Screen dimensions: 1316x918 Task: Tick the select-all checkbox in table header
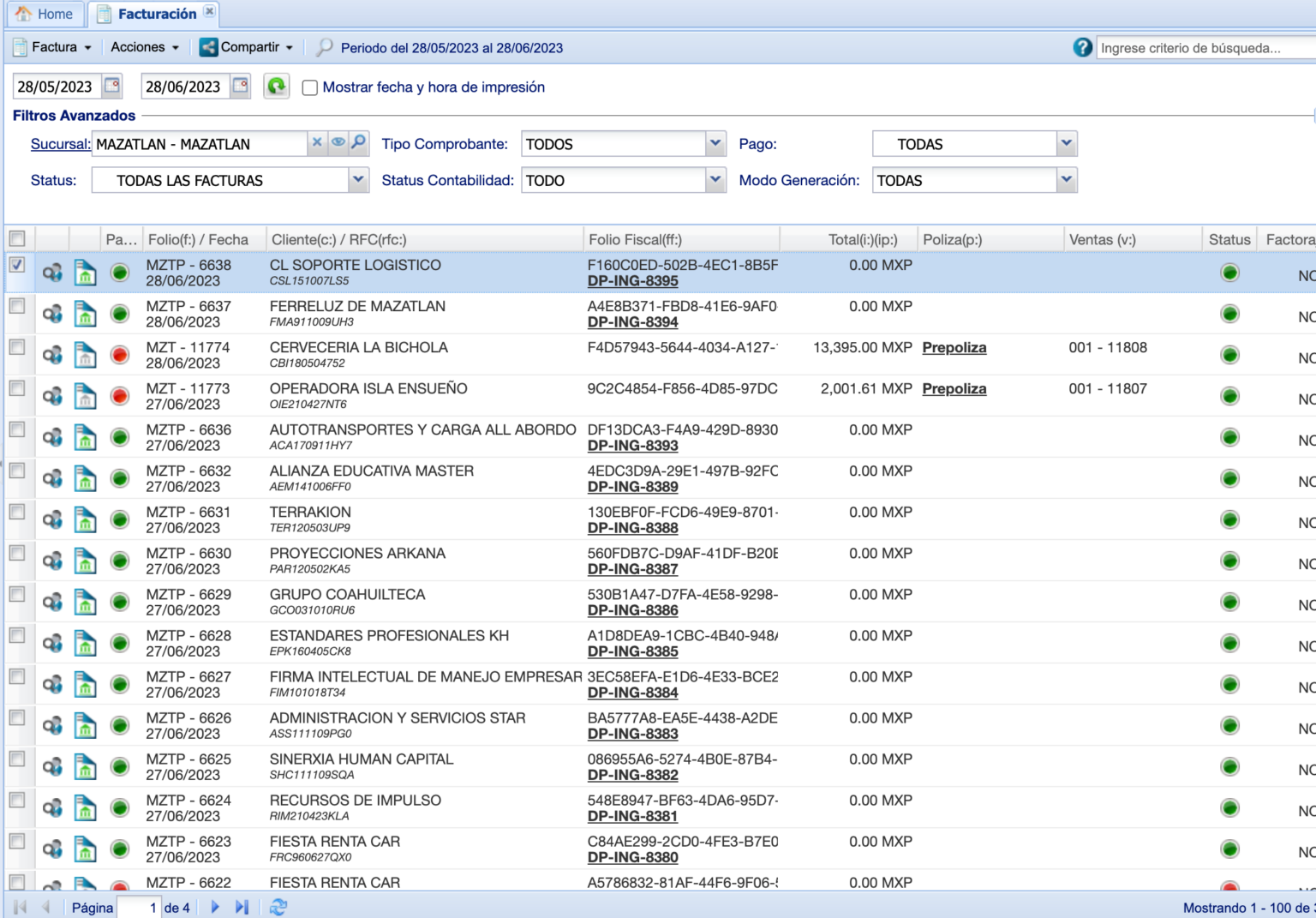pos(17,239)
